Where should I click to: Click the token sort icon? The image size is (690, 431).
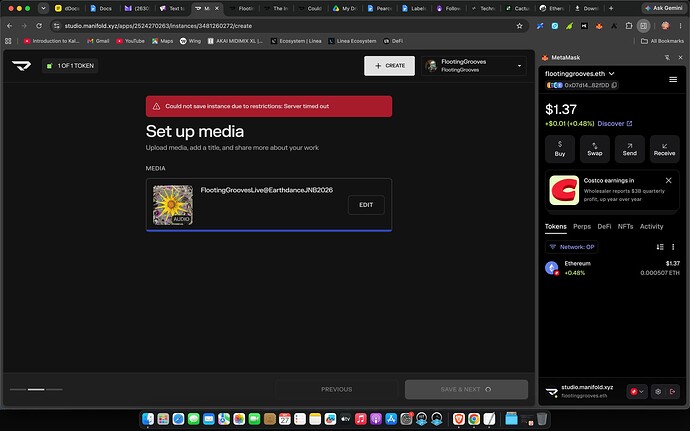[660, 247]
